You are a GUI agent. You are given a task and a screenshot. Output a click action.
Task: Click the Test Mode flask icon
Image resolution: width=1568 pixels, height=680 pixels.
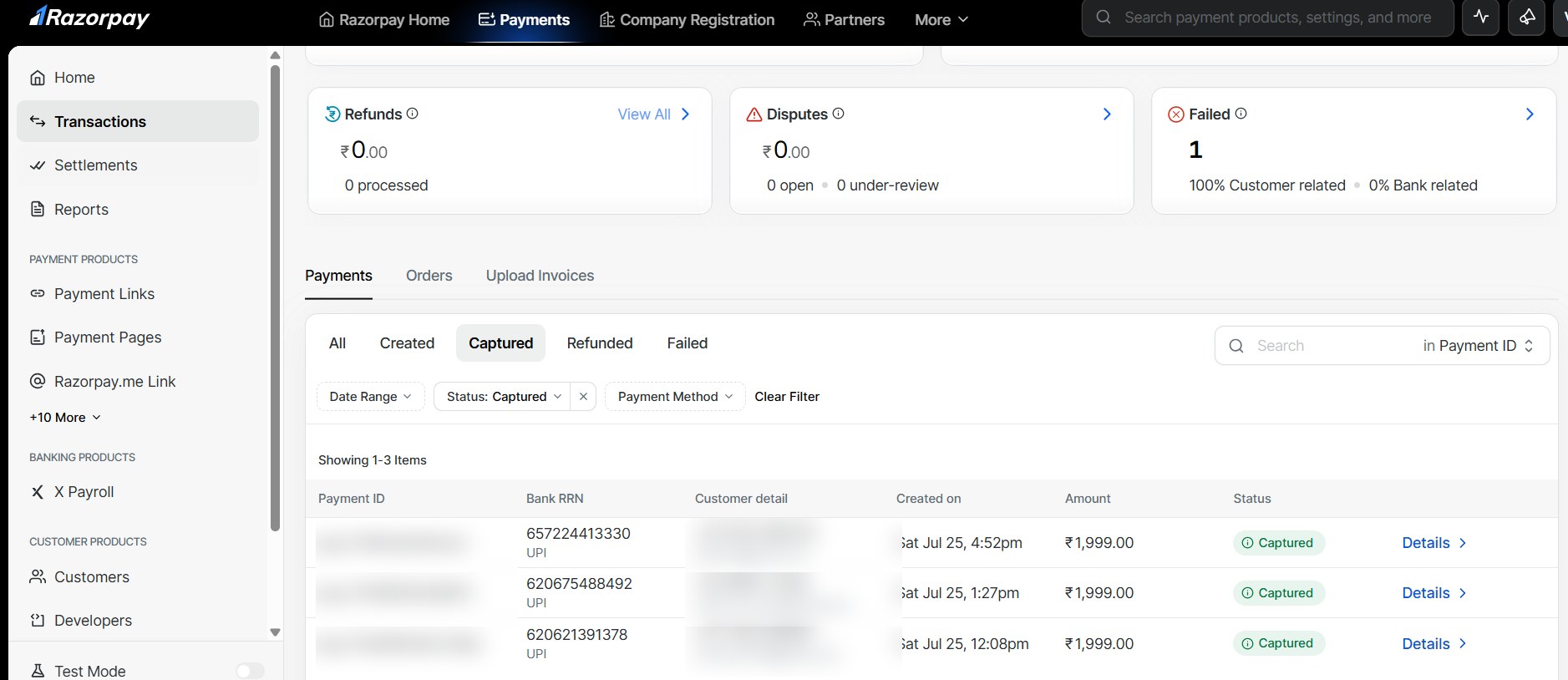[38, 671]
